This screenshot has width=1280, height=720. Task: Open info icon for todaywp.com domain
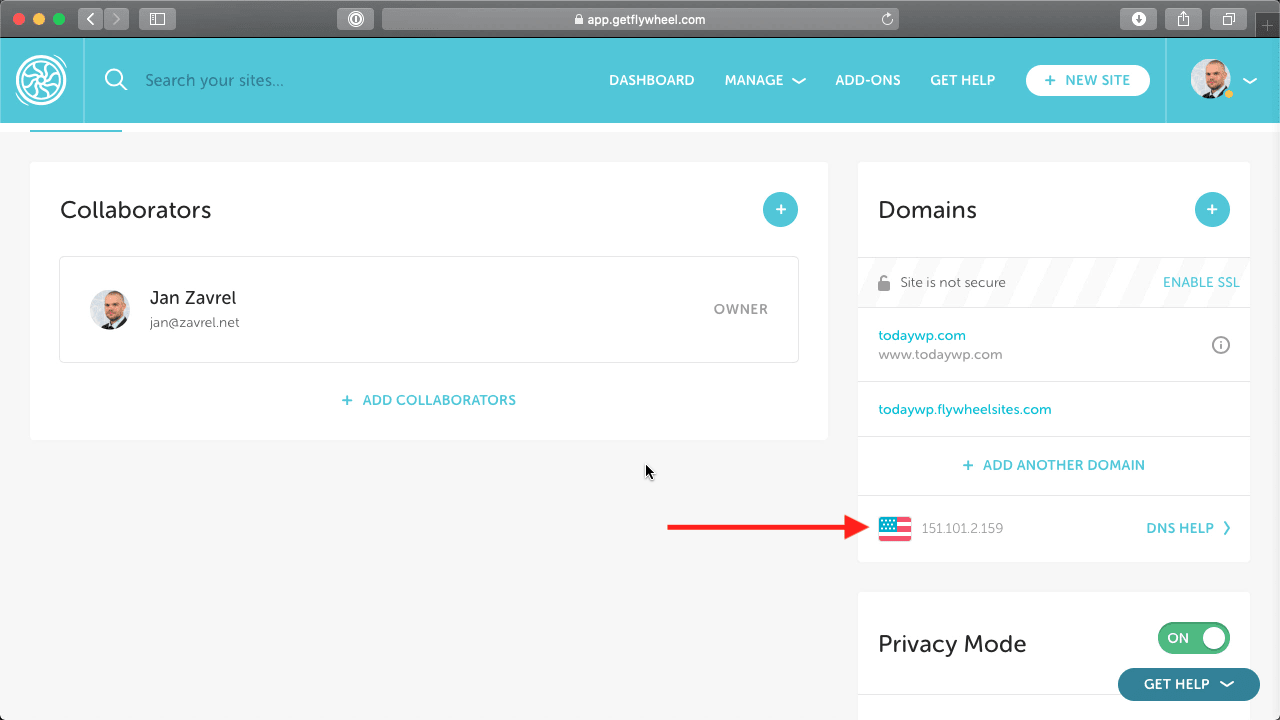(1220, 345)
